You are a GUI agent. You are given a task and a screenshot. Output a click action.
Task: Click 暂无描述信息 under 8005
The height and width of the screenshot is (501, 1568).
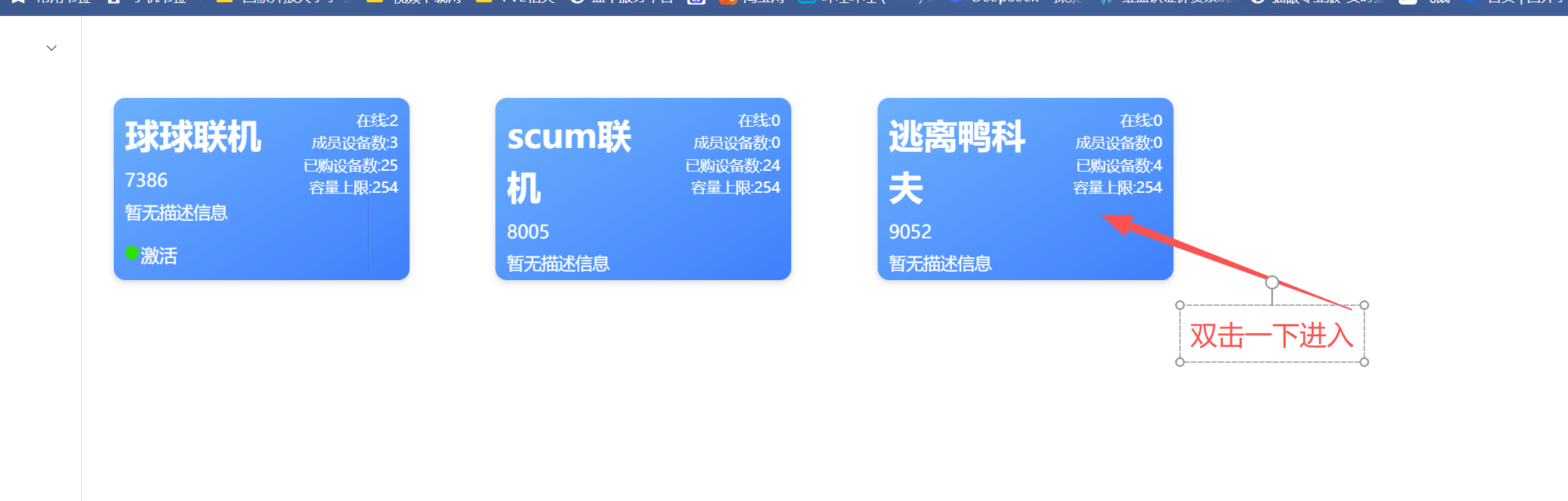[558, 263]
